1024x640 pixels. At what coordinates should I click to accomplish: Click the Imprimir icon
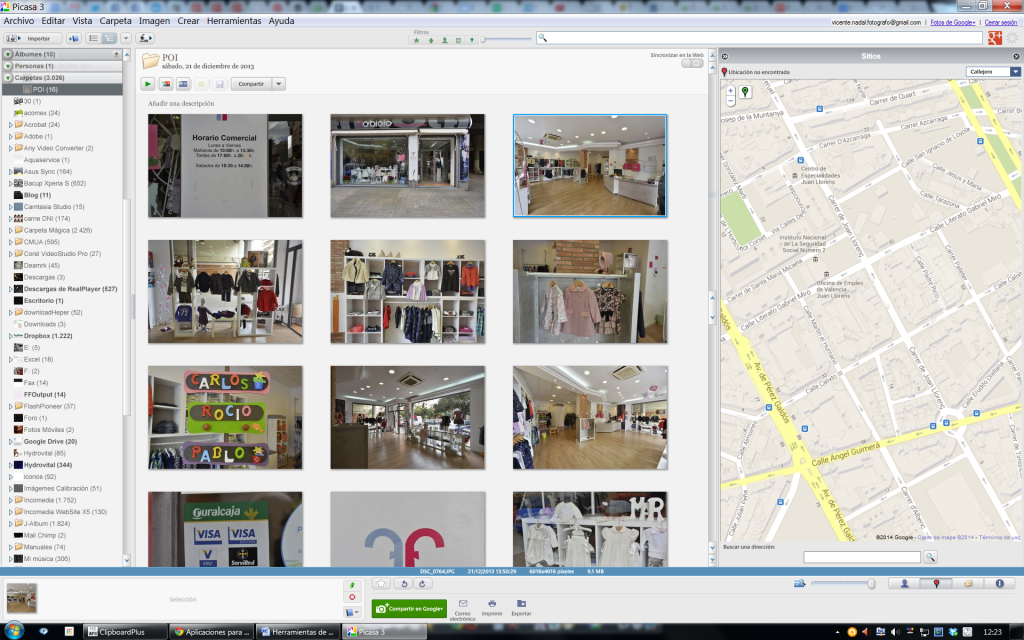pos(492,608)
